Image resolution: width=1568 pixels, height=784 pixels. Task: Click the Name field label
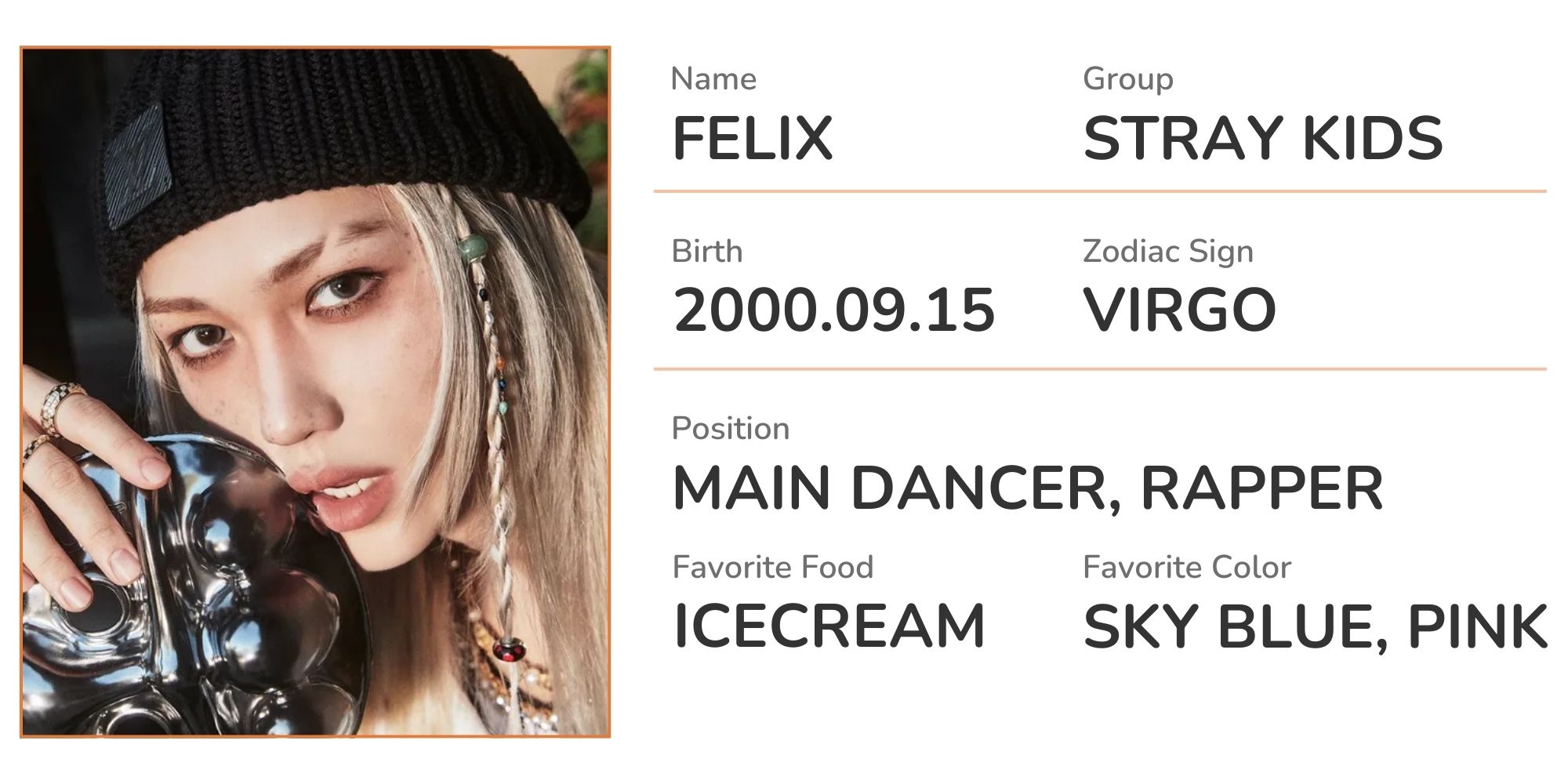pos(713,79)
